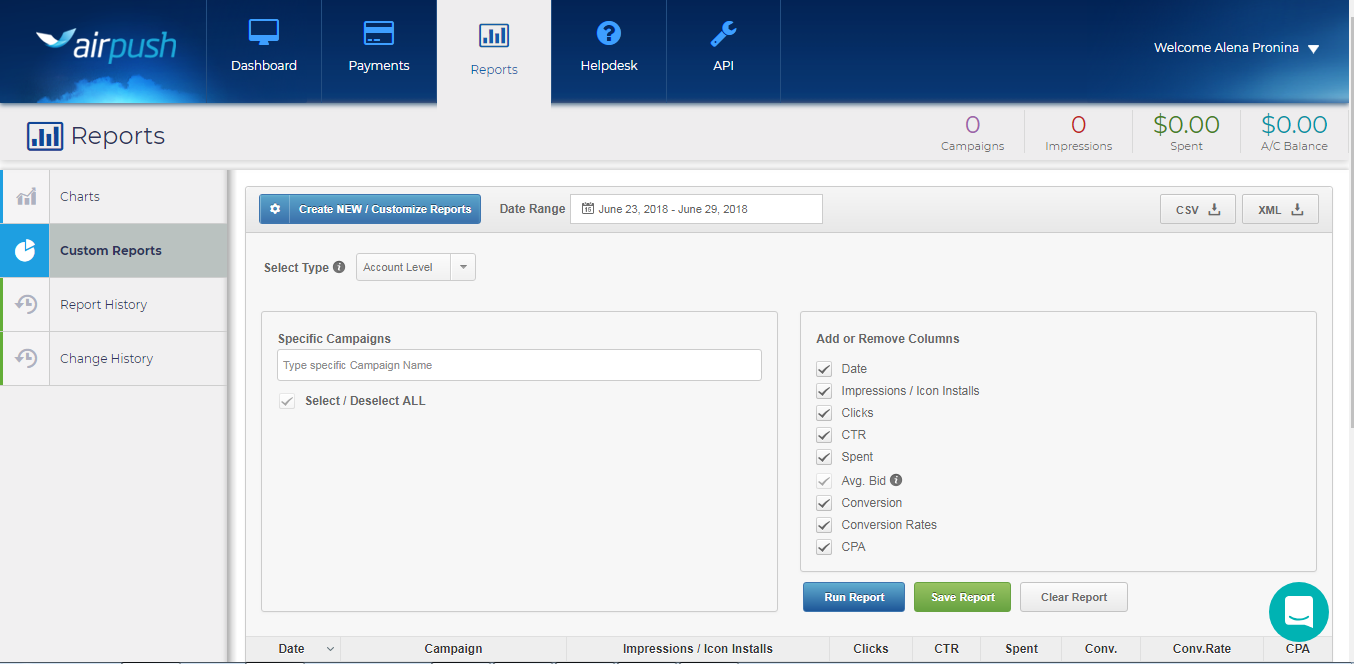
Task: Open the Charts sidebar item
Action: pos(114,196)
